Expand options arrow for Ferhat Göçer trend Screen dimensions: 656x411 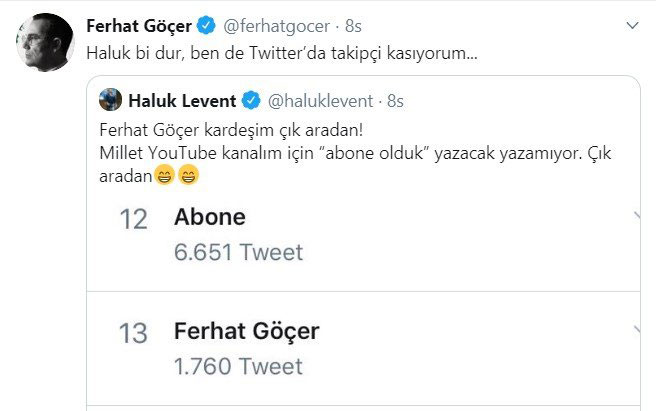coord(638,329)
